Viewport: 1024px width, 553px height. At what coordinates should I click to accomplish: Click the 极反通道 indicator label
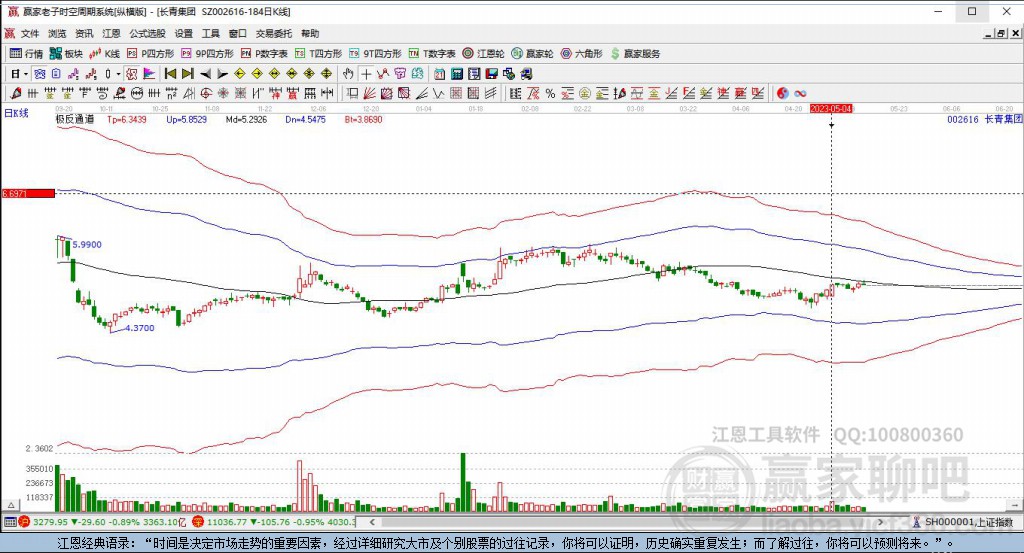tap(74, 119)
